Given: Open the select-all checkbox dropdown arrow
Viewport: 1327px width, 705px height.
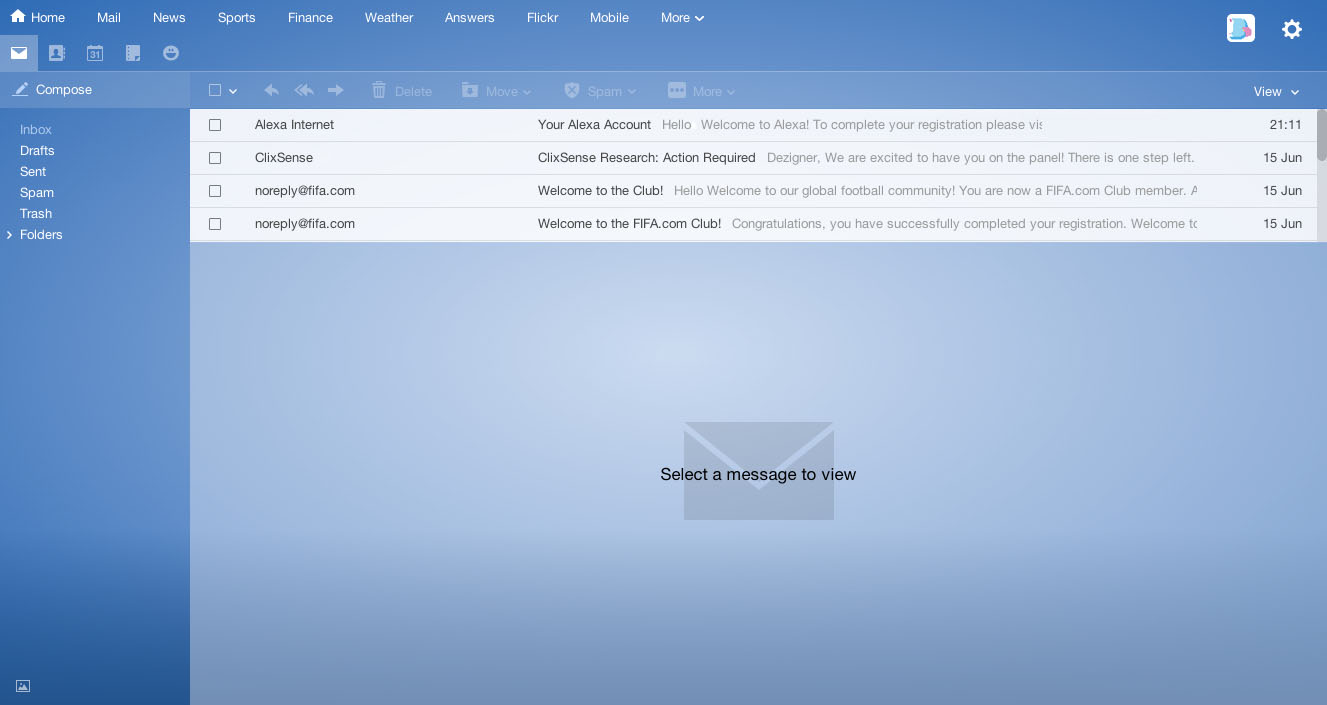Looking at the screenshot, I should (x=233, y=91).
